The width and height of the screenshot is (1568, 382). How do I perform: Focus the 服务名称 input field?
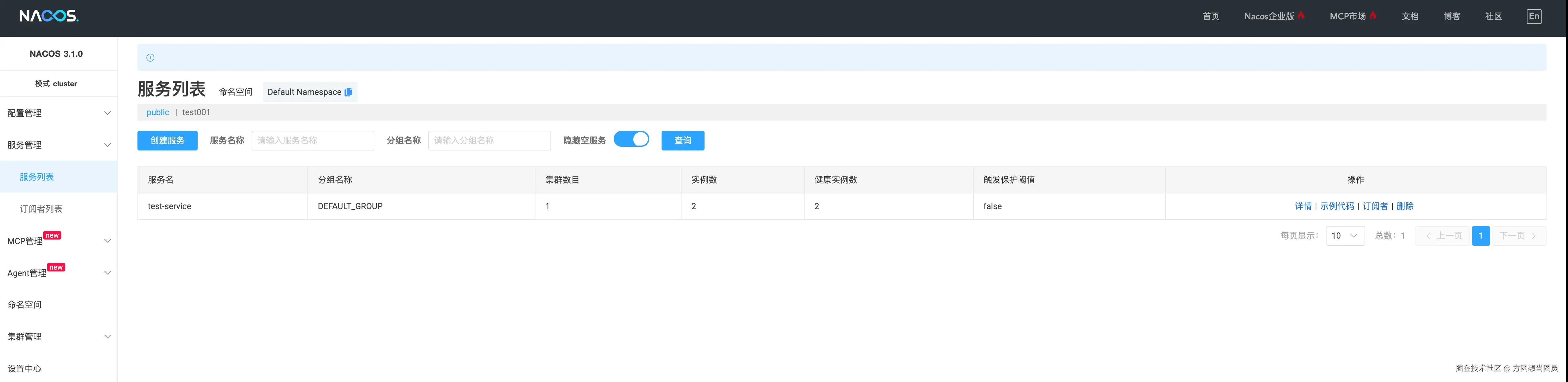(x=312, y=141)
